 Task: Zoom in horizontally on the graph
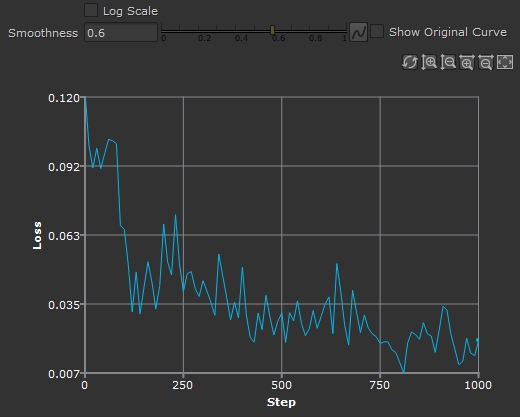(x=467, y=62)
